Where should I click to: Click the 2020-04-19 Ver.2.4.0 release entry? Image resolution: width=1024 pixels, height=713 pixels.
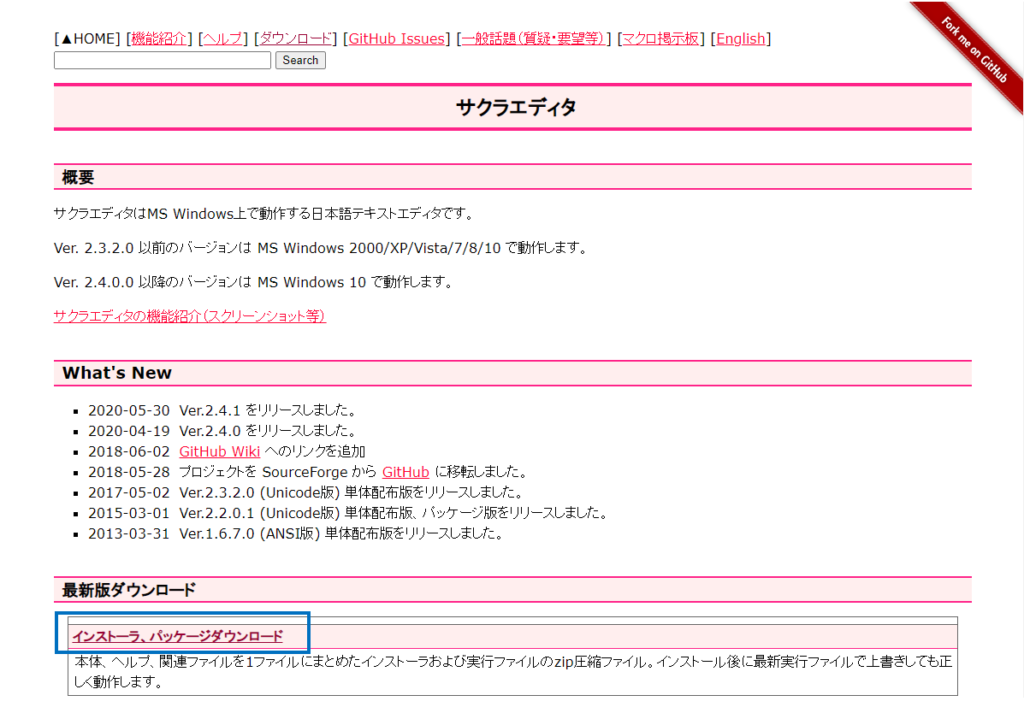[x=223, y=431]
